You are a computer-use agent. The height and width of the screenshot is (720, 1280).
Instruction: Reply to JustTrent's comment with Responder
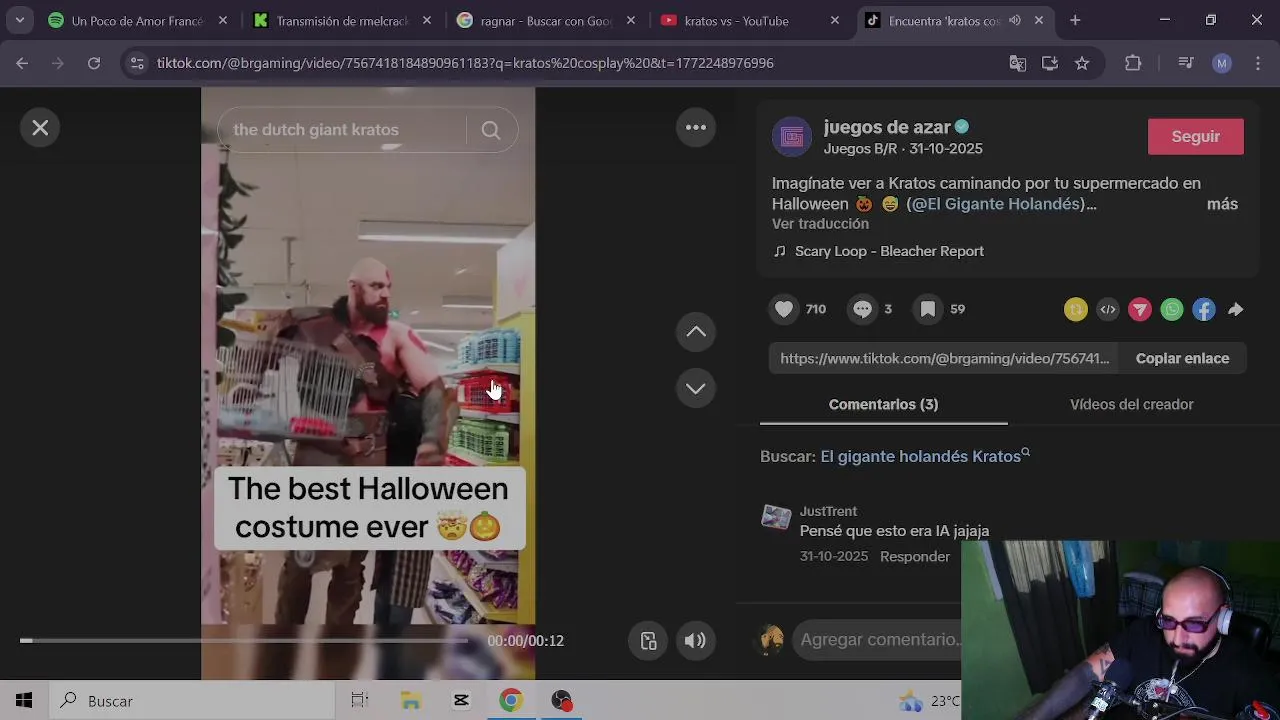pos(915,557)
